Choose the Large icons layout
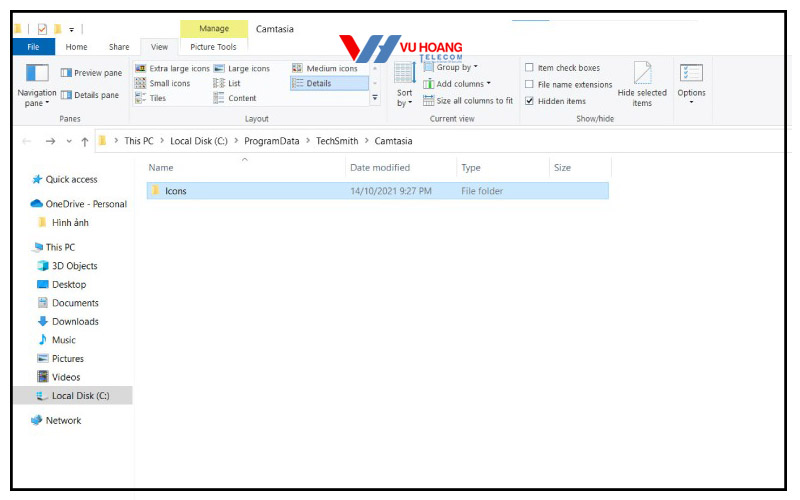This screenshot has height=500, width=800. [x=242, y=68]
